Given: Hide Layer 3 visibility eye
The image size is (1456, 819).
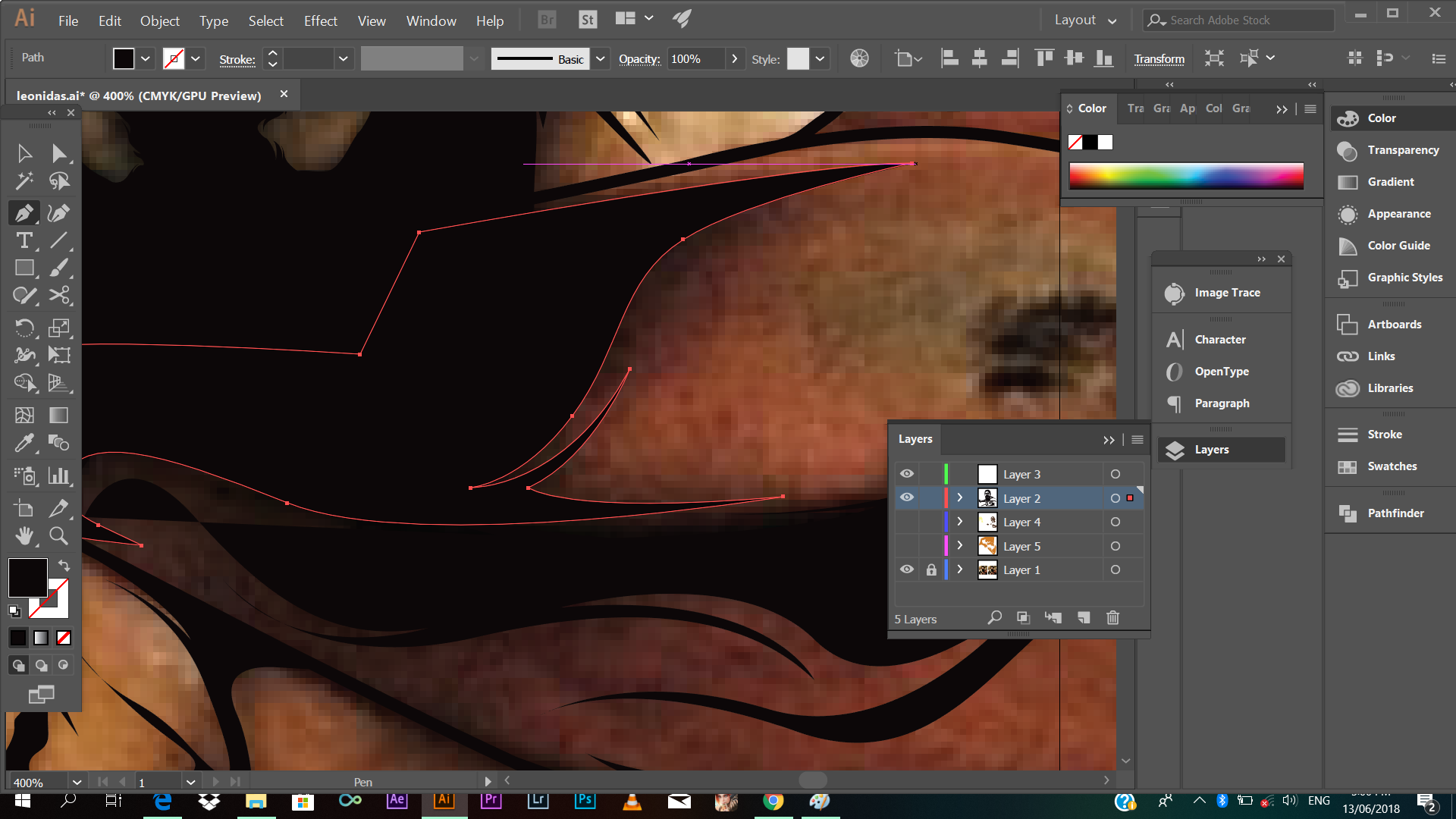Looking at the screenshot, I should coord(907,474).
